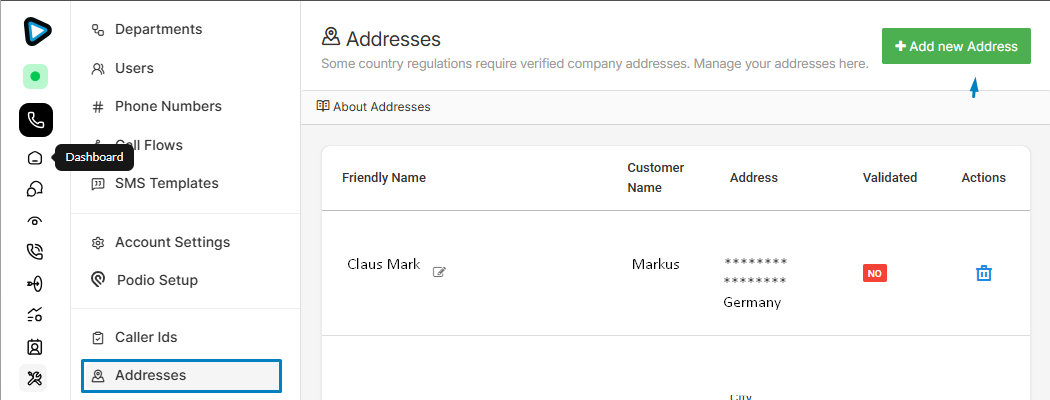
Task: Select the wrench and screwdriver tools icon
Action: coord(35,378)
